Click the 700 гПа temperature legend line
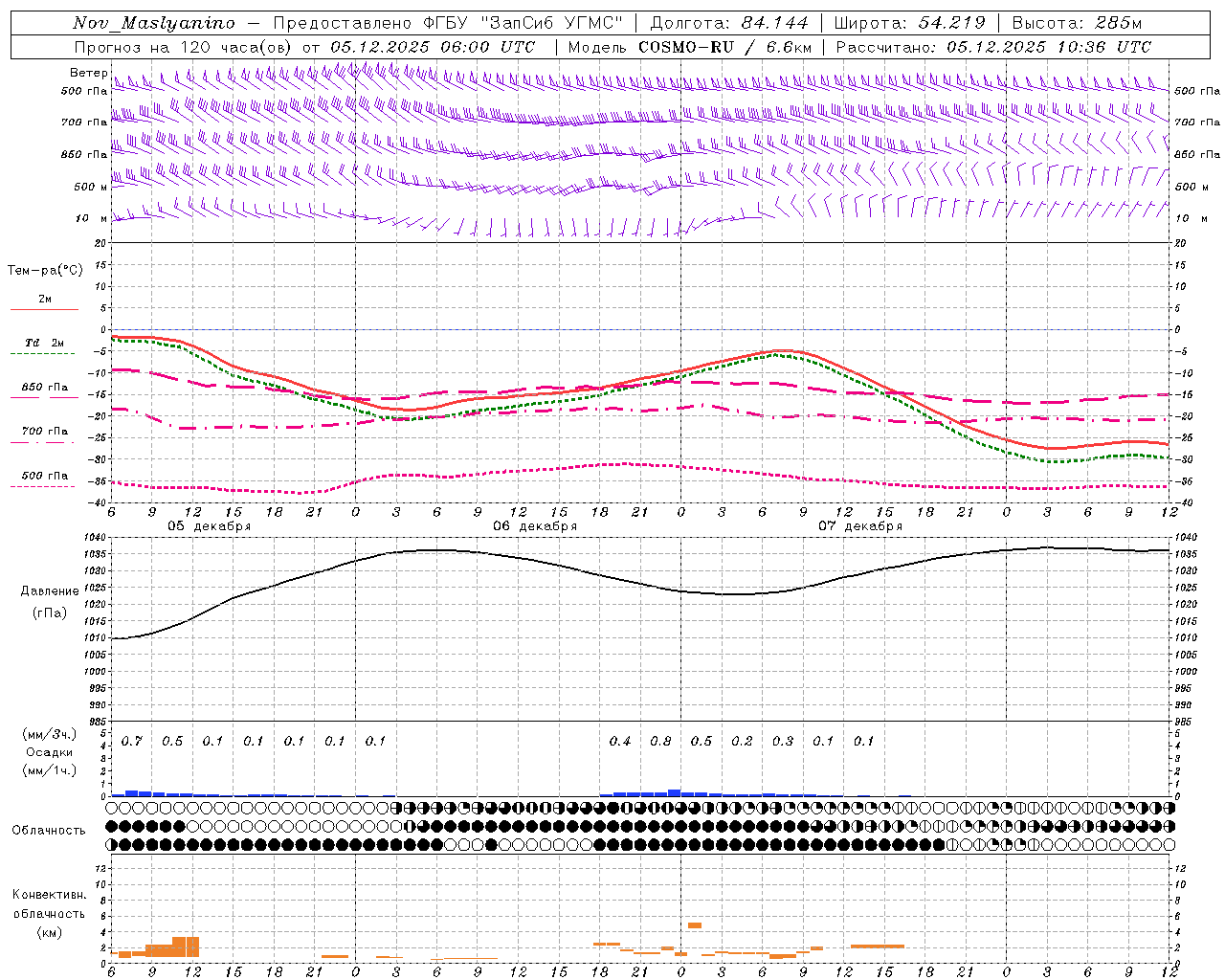This screenshot has height=980, width=1225. (44, 441)
